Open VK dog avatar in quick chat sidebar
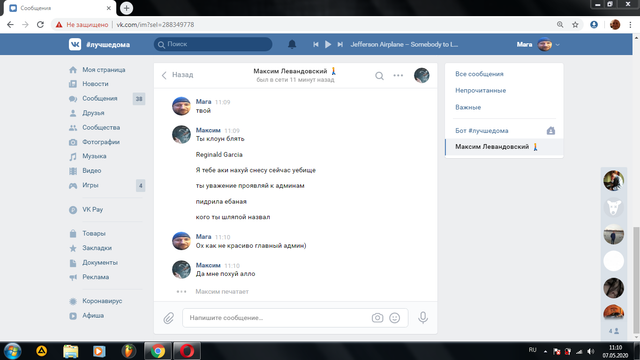 [x=613, y=207]
